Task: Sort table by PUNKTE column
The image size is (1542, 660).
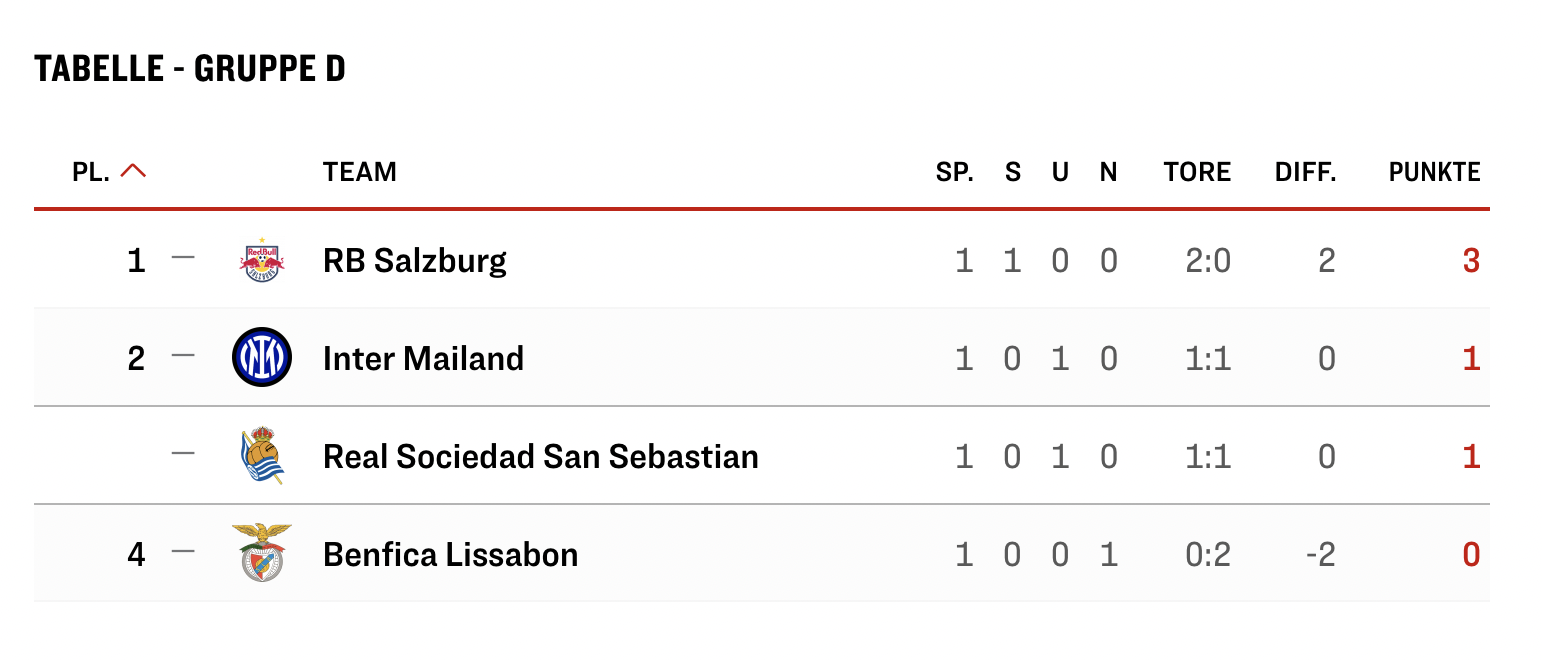Action: click(x=1434, y=172)
